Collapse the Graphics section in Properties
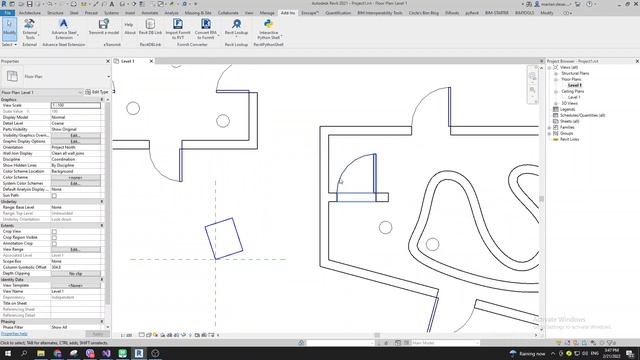This screenshot has width=640, height=360. [x=102, y=99]
